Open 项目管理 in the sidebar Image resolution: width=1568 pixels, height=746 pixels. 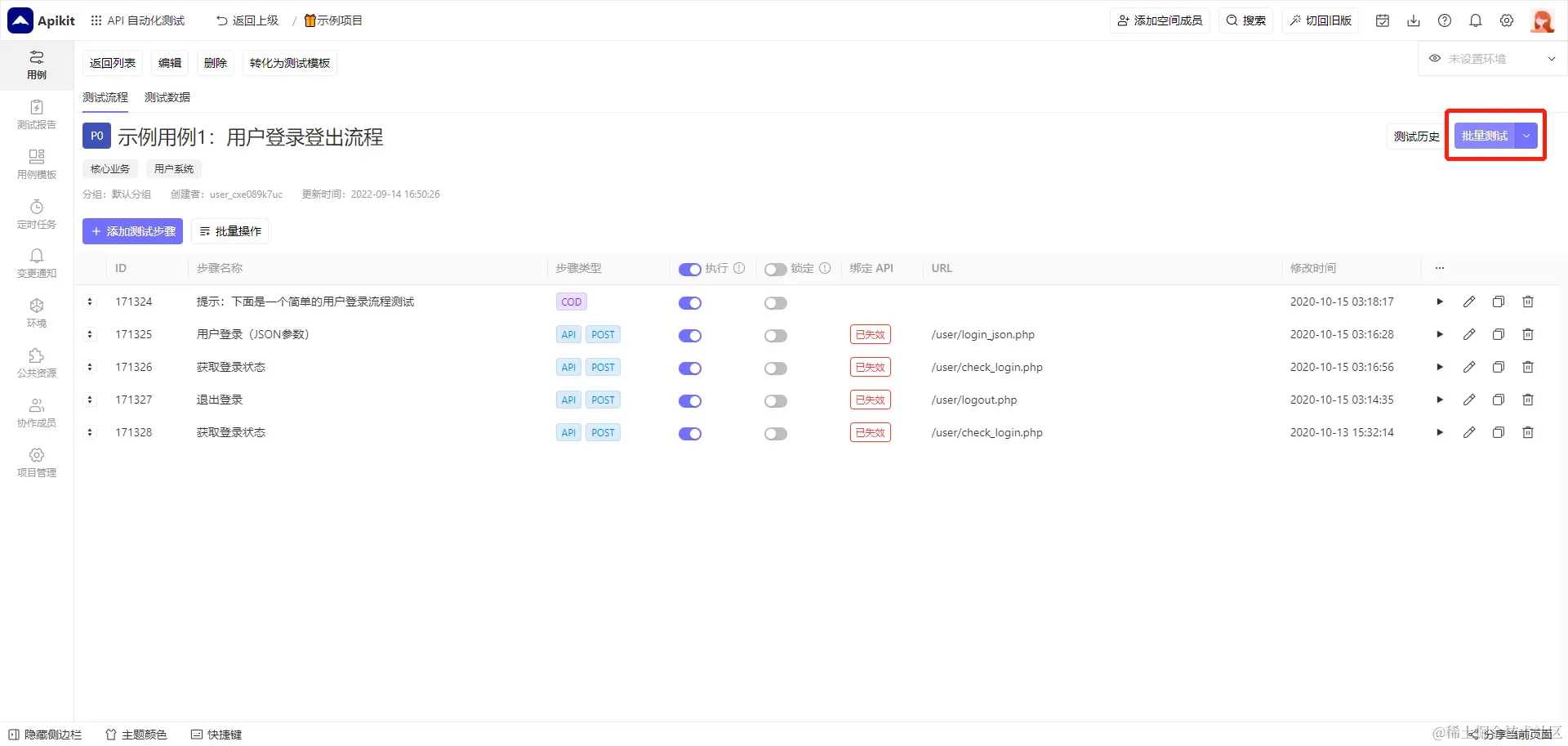[37, 463]
